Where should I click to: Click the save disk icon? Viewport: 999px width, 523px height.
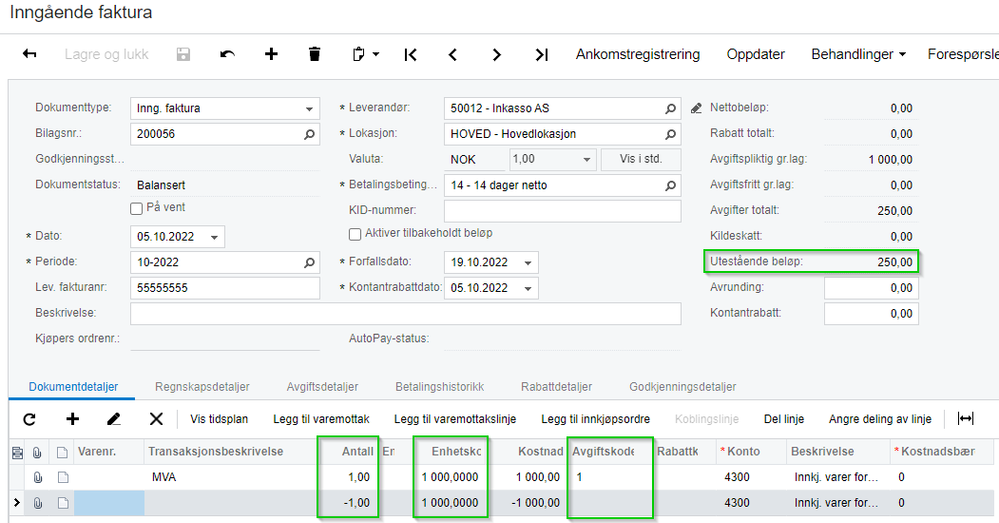(183, 54)
